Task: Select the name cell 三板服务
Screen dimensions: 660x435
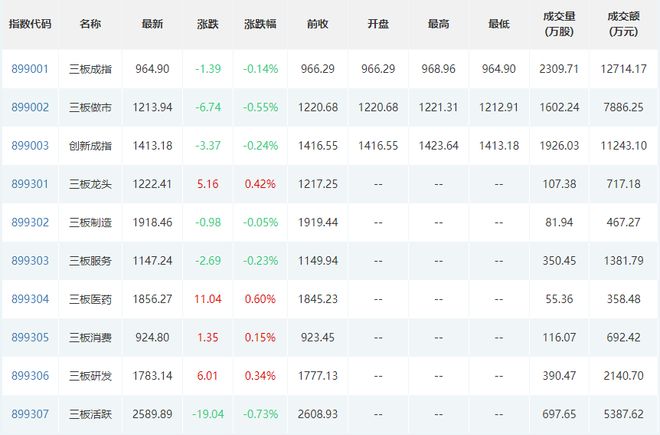Action: pos(90,261)
